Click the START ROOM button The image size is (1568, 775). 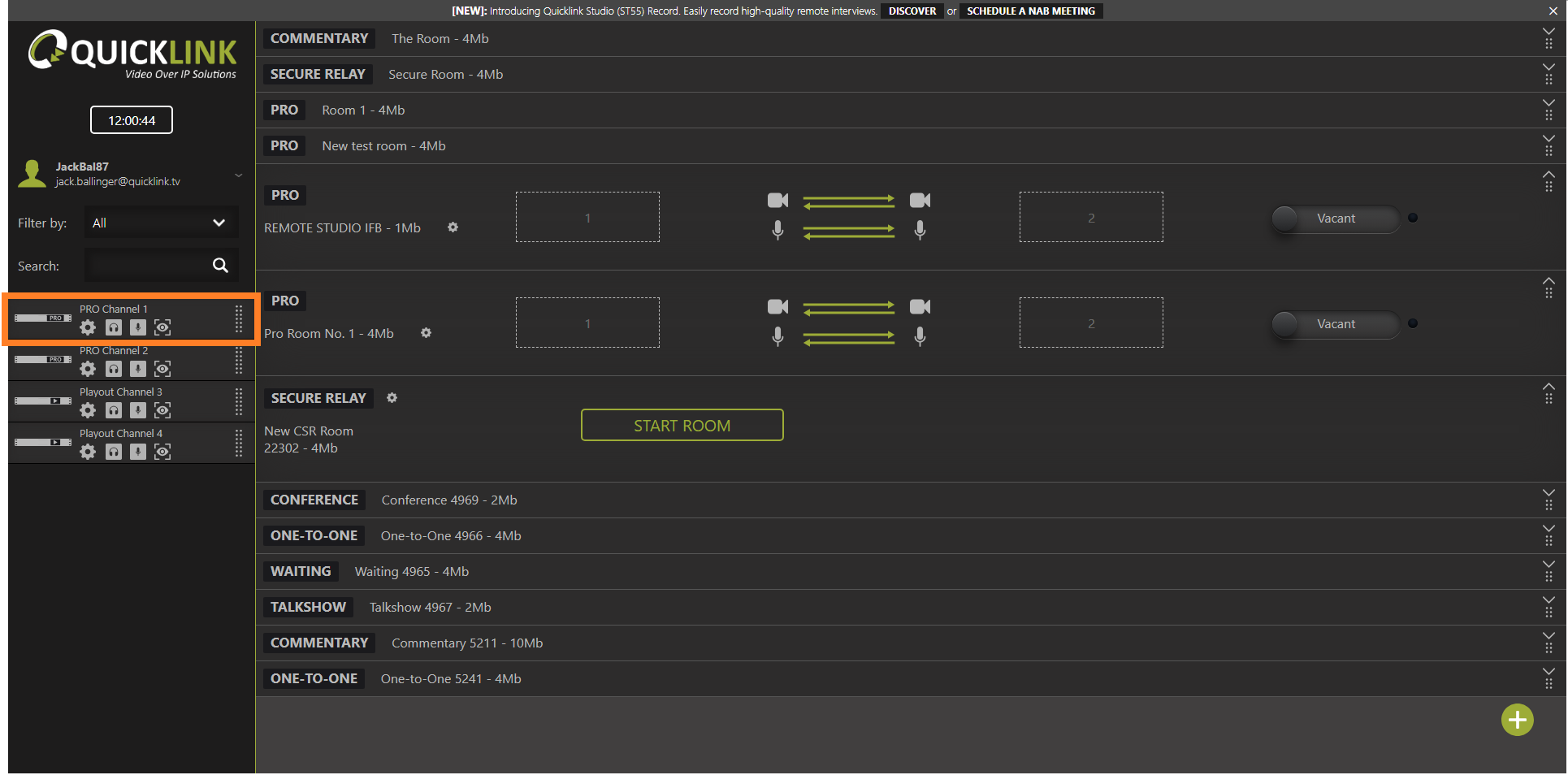point(682,426)
